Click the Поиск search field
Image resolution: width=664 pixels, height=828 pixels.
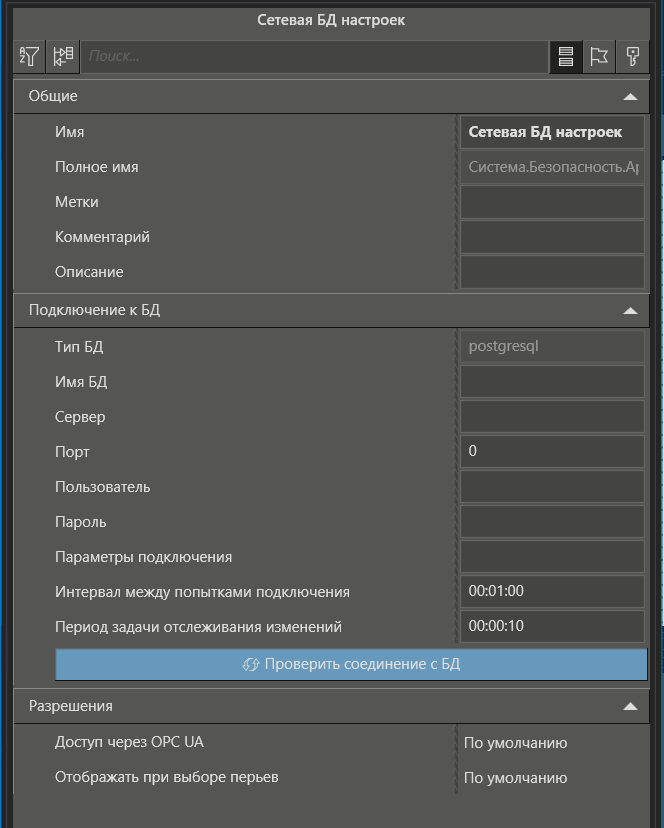click(314, 56)
